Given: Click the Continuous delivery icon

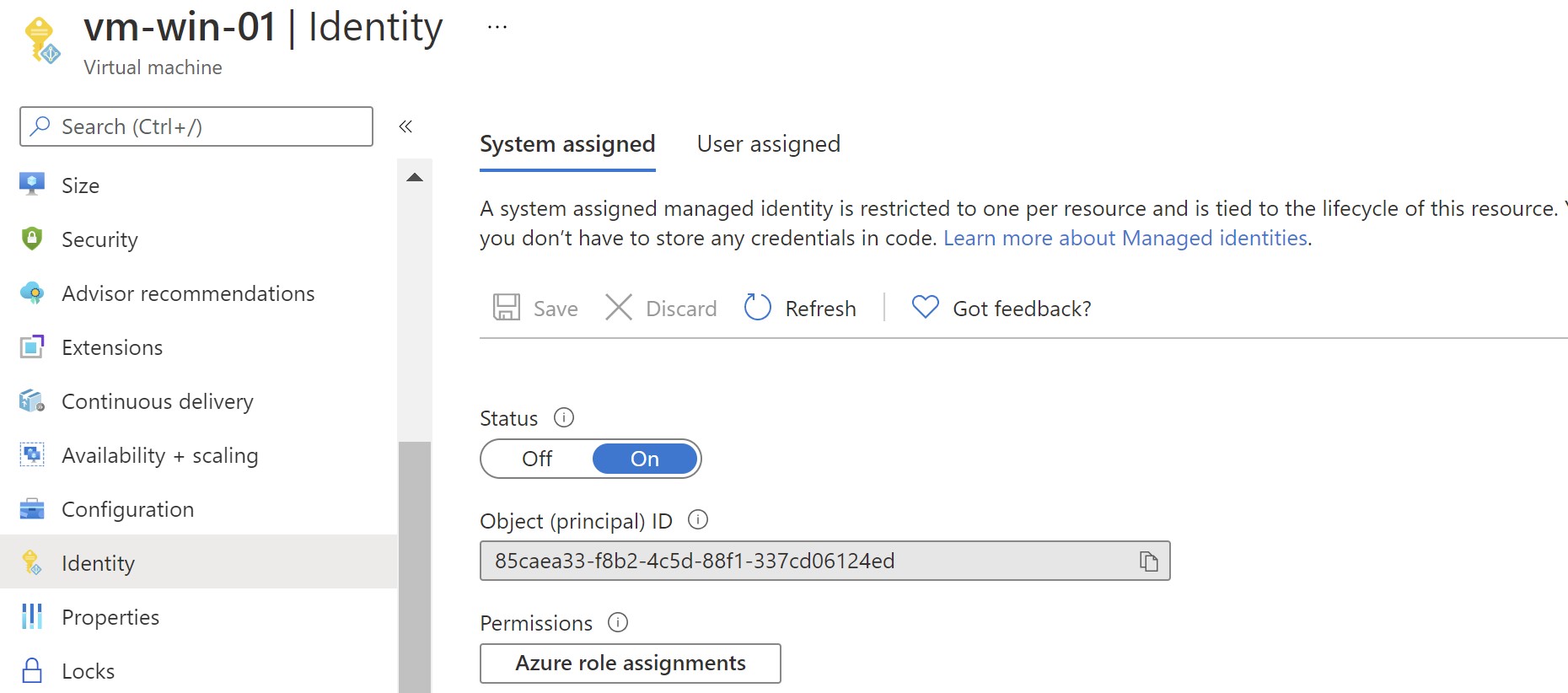Looking at the screenshot, I should point(32,400).
